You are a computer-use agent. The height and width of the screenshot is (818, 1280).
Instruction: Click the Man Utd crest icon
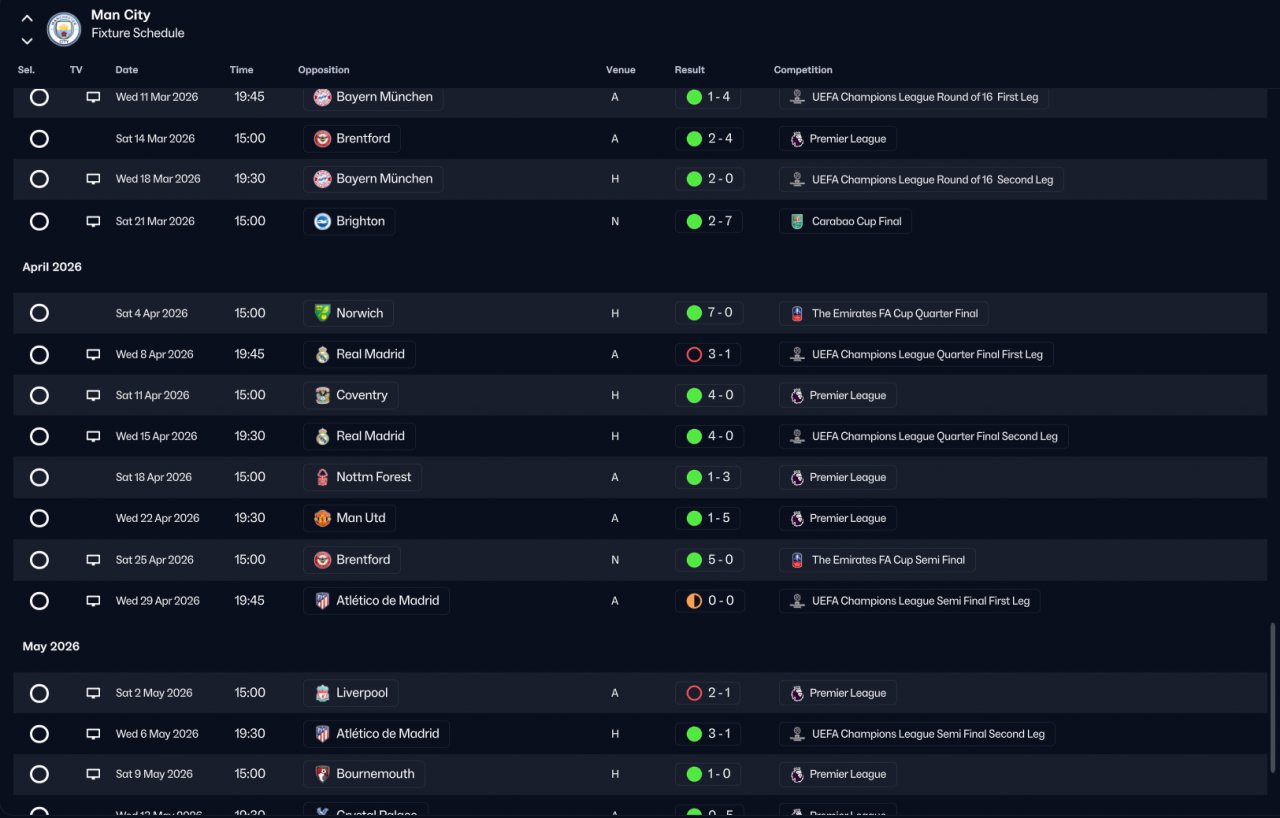[x=322, y=518]
